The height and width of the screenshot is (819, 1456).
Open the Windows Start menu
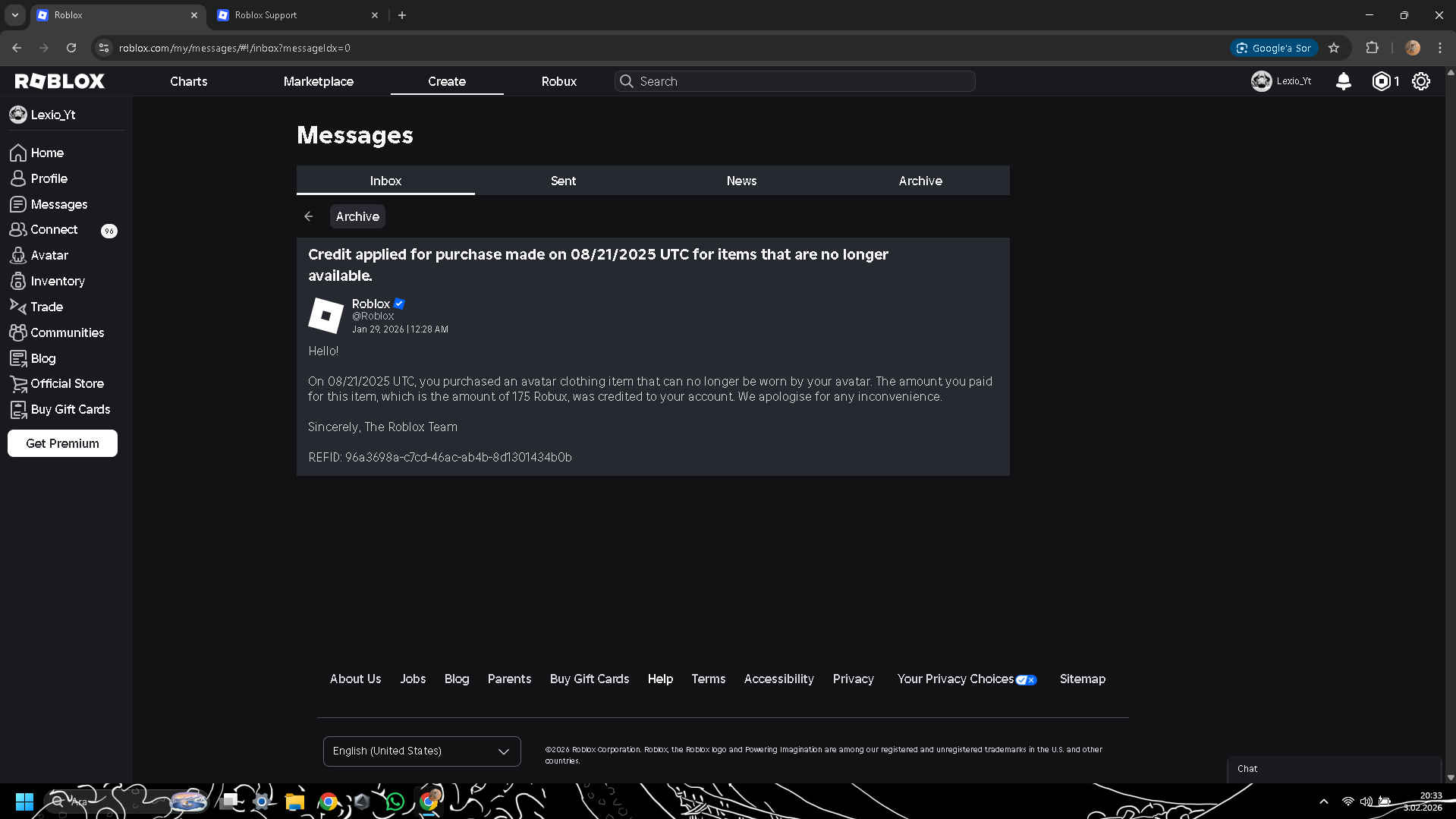[24, 802]
